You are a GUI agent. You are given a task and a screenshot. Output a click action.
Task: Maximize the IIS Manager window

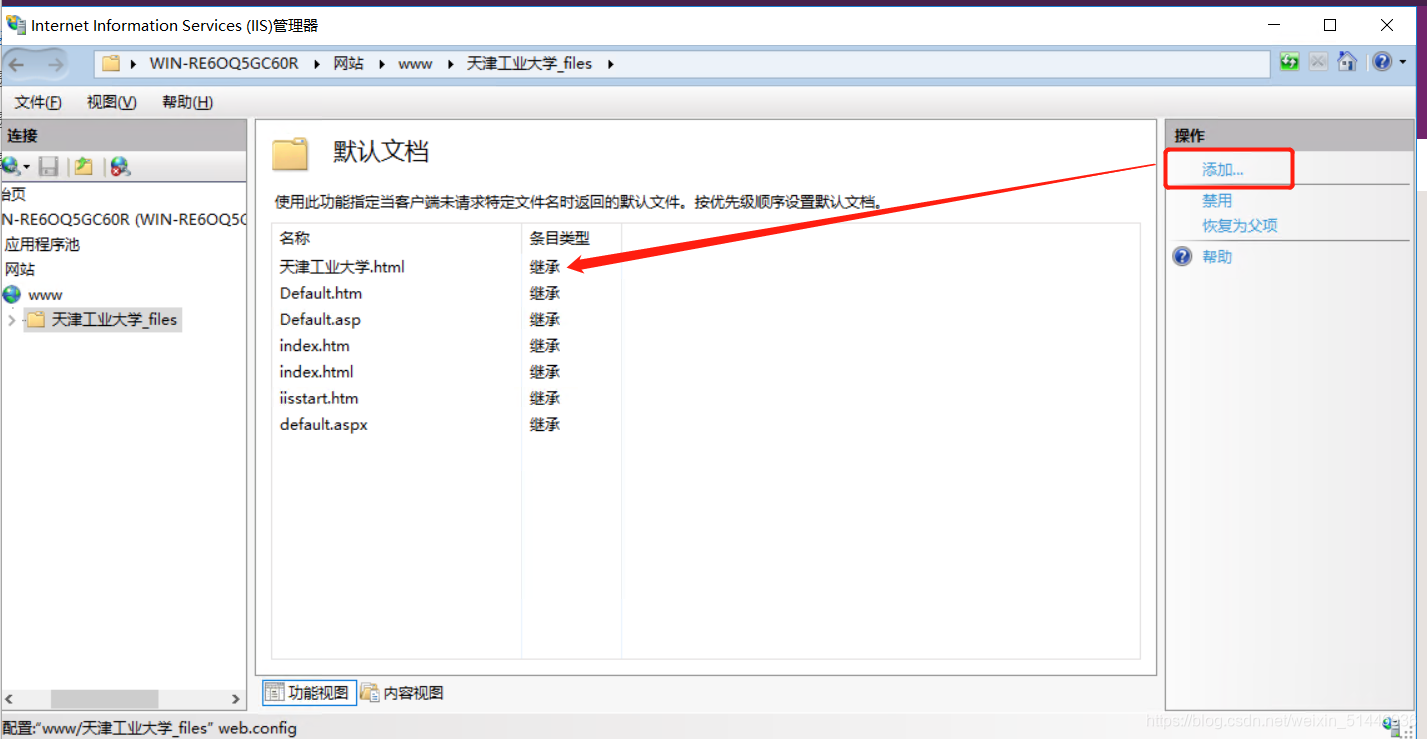pos(1330,25)
